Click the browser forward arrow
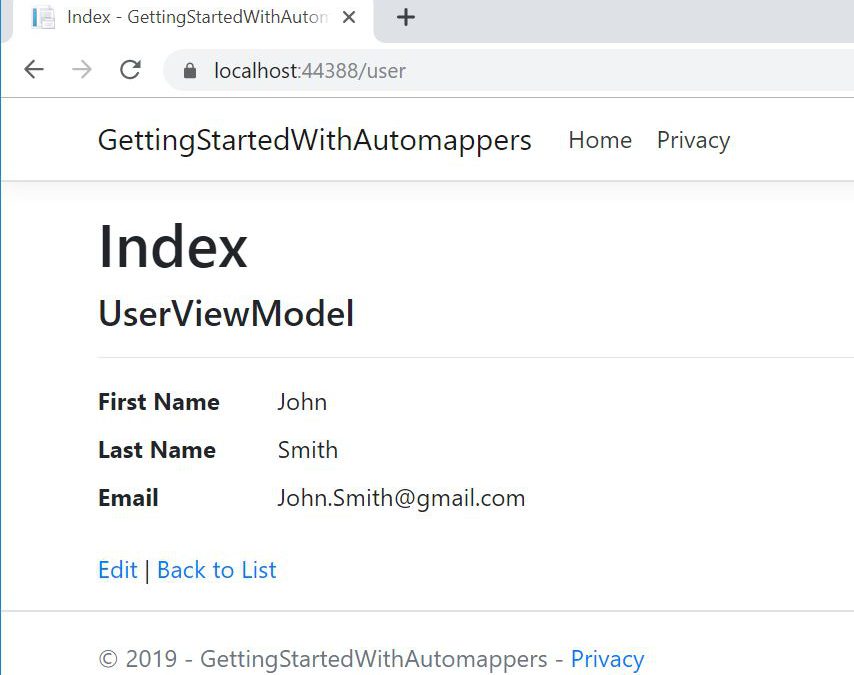This screenshot has height=675, width=854. tap(82, 70)
